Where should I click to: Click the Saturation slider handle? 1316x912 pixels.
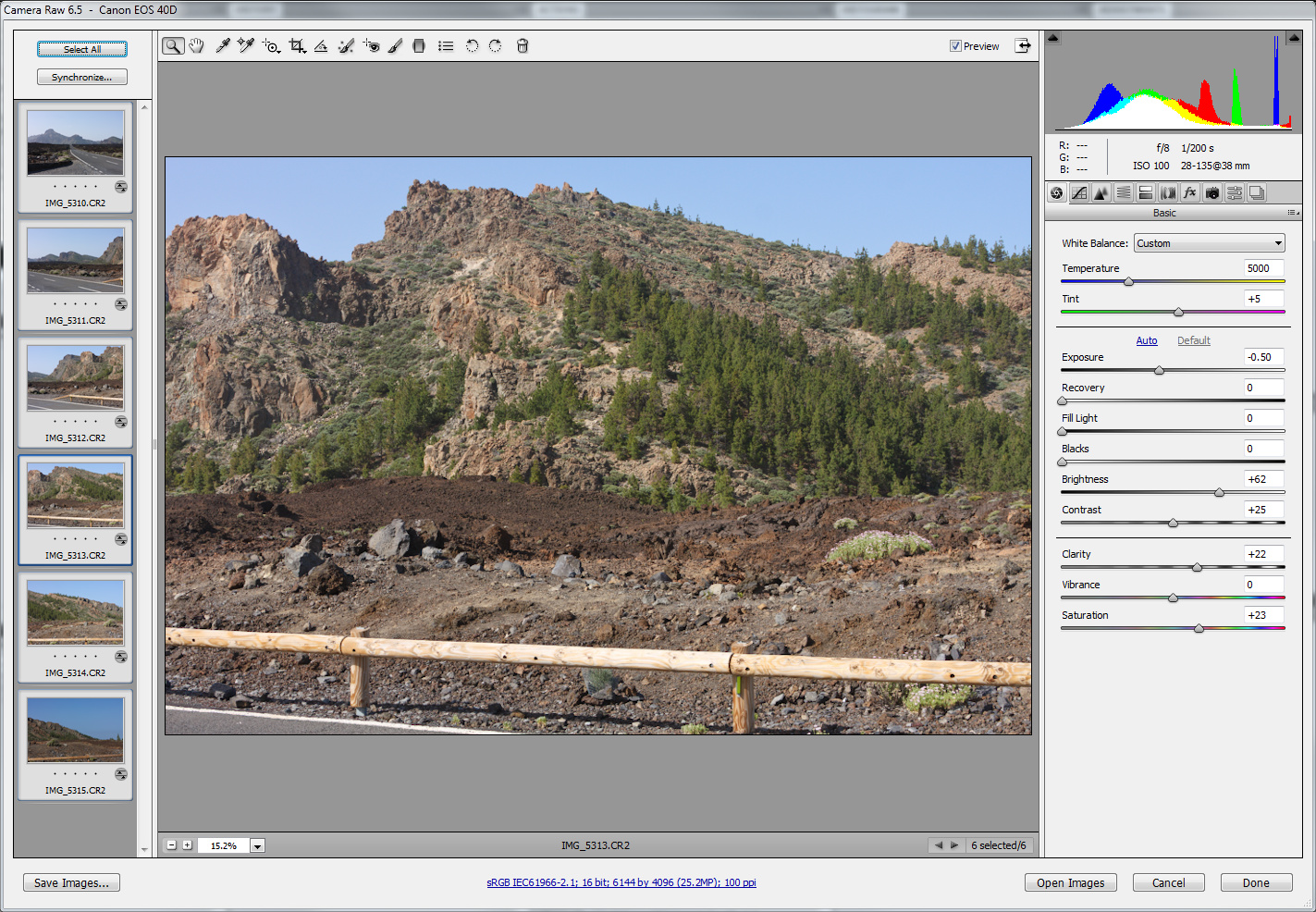(1199, 628)
